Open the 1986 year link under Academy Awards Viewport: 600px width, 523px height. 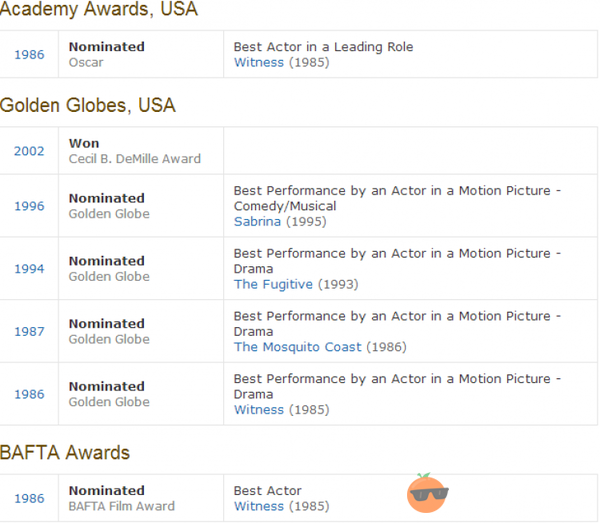click(x=29, y=54)
